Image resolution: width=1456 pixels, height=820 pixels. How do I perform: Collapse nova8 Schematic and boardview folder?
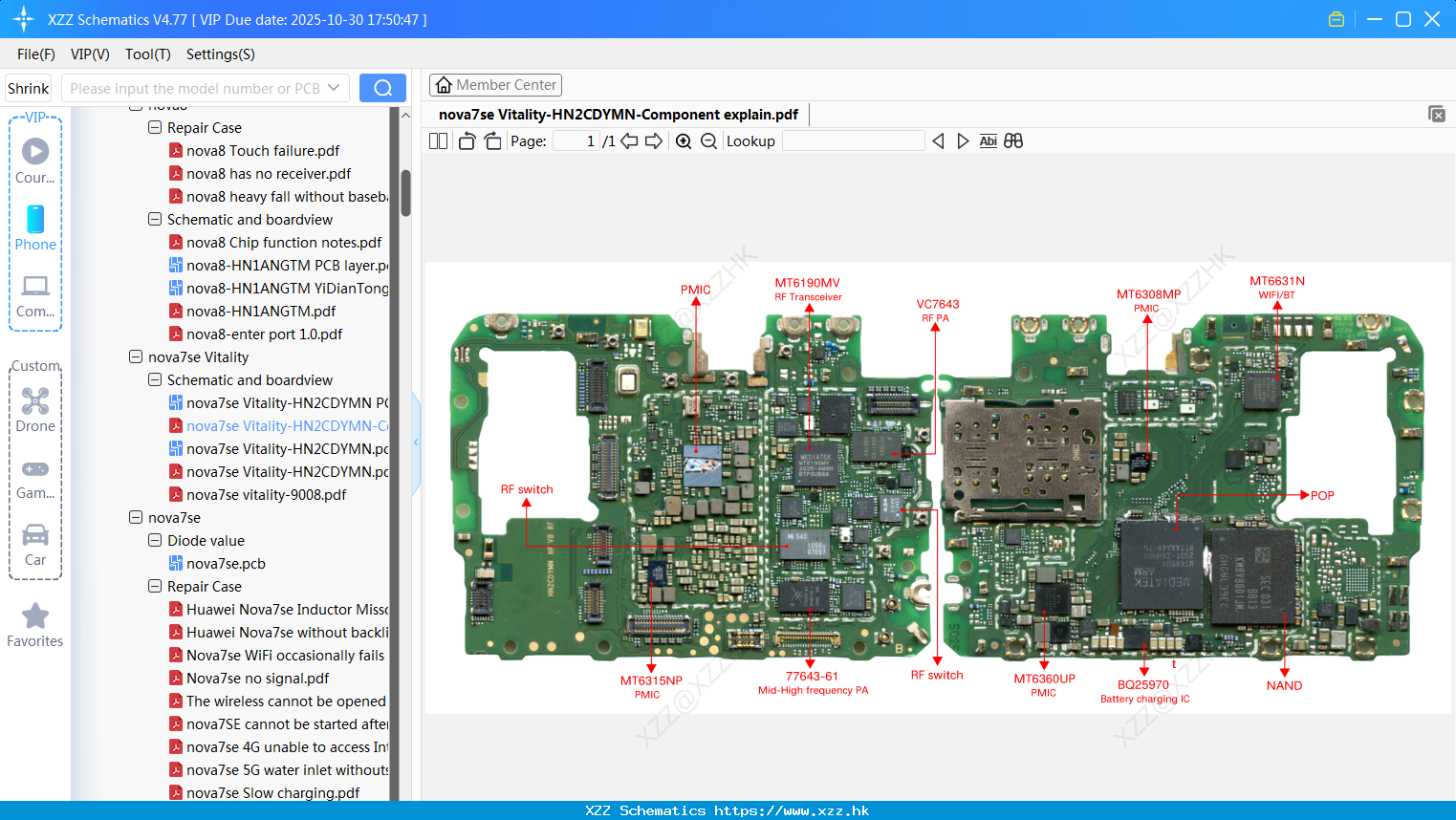(155, 219)
